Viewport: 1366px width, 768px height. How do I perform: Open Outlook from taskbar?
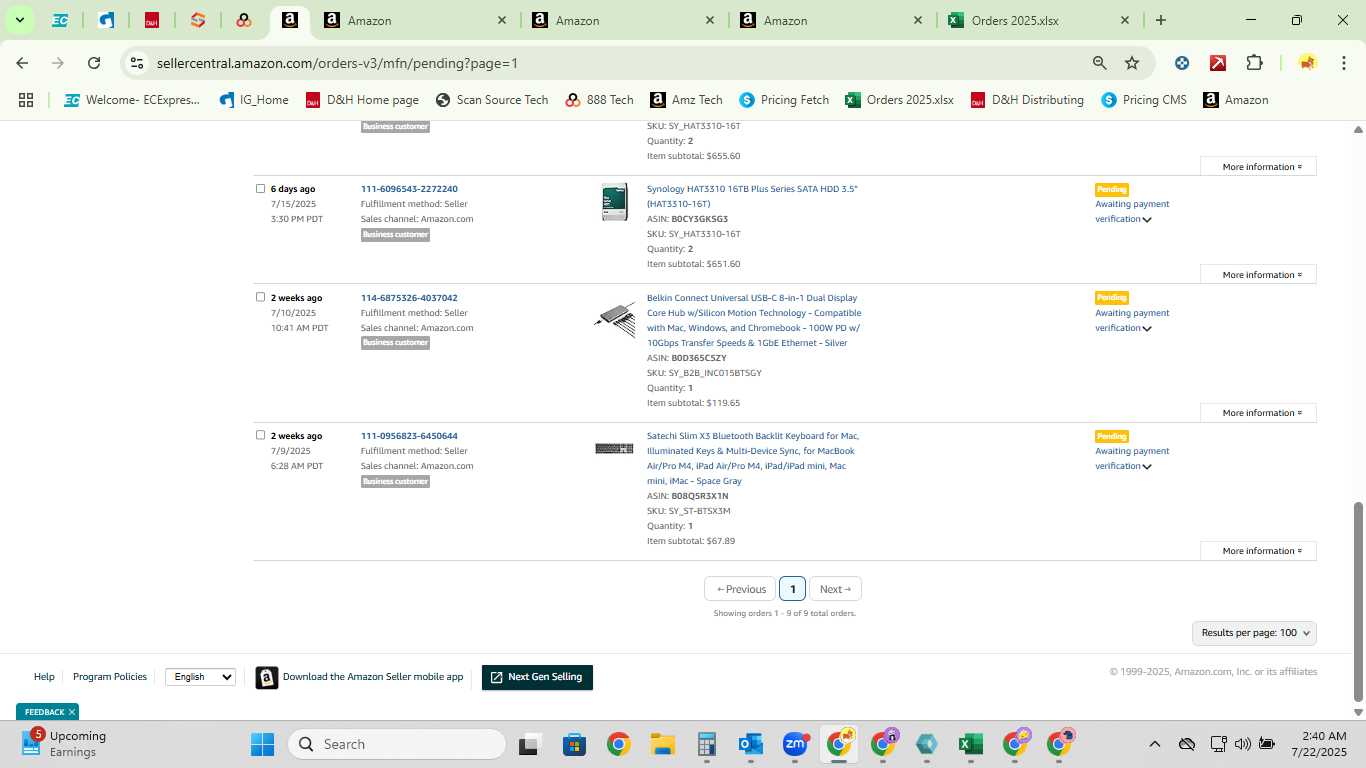pos(750,744)
